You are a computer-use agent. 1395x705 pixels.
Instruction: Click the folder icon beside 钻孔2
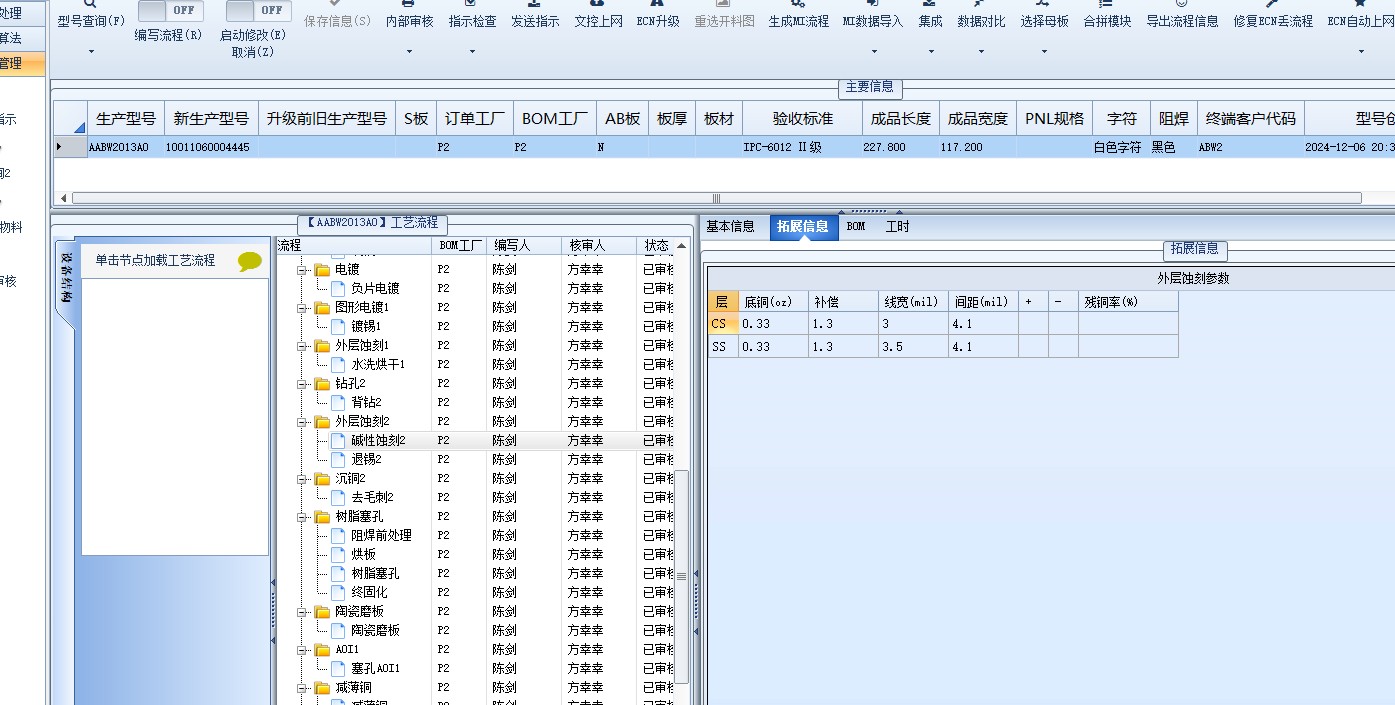click(322, 384)
